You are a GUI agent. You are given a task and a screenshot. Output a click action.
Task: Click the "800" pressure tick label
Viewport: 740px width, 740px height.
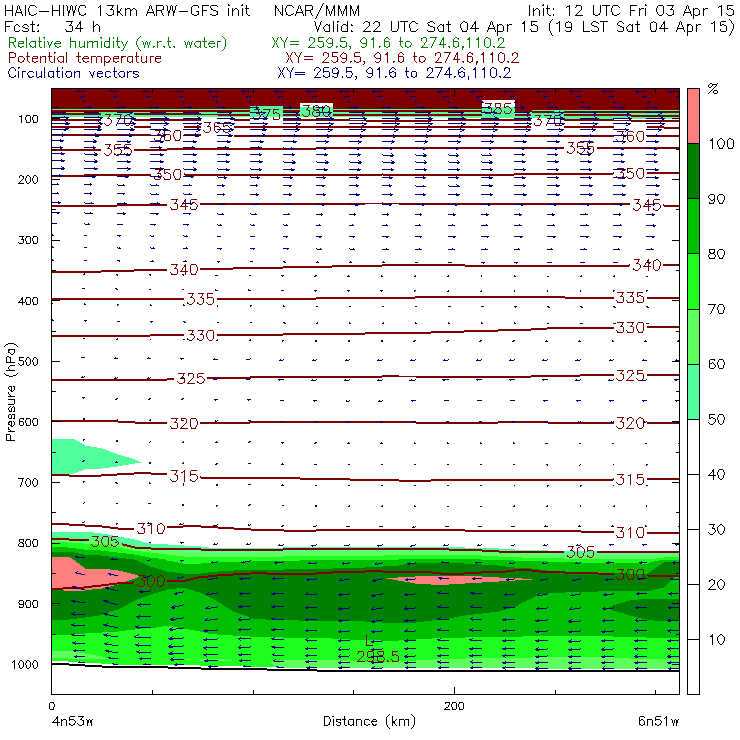point(28,543)
